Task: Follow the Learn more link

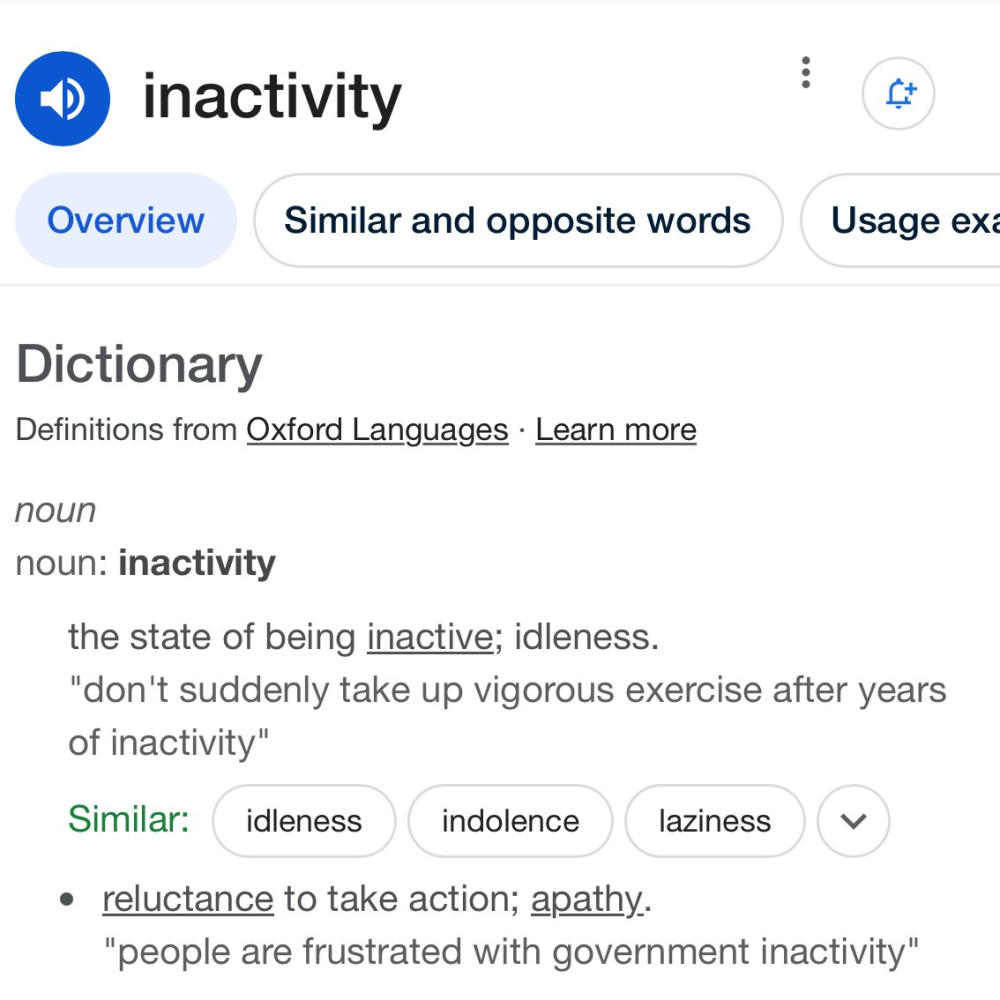Action: pos(616,430)
